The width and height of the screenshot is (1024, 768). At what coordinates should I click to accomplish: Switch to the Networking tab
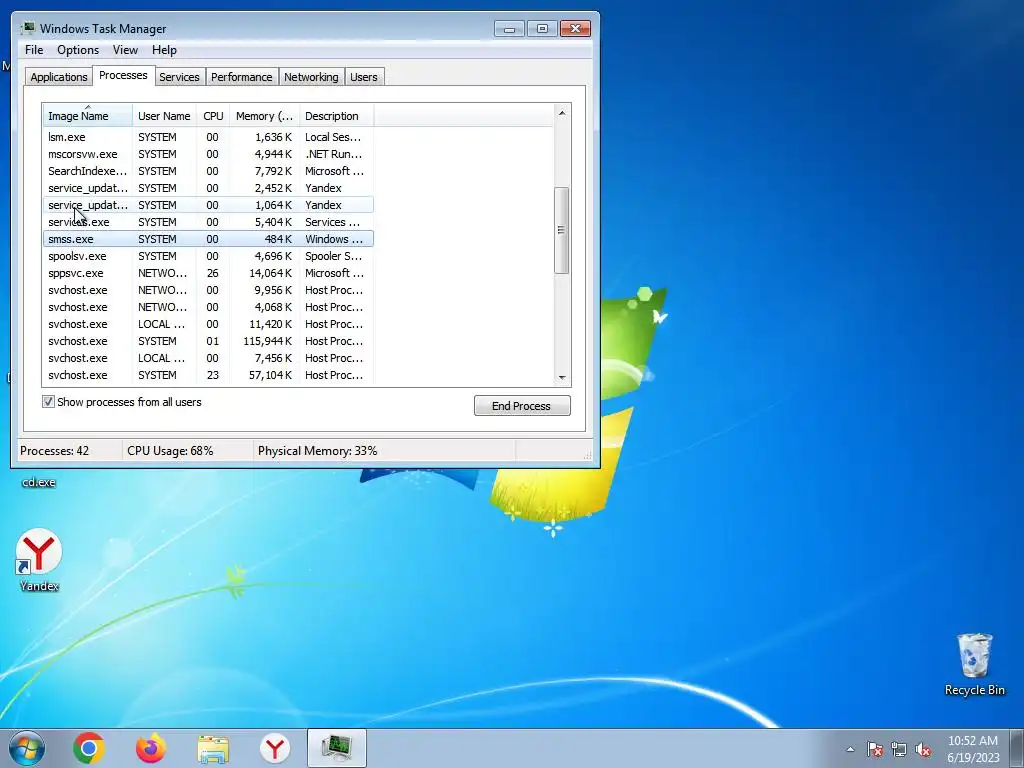[311, 77]
